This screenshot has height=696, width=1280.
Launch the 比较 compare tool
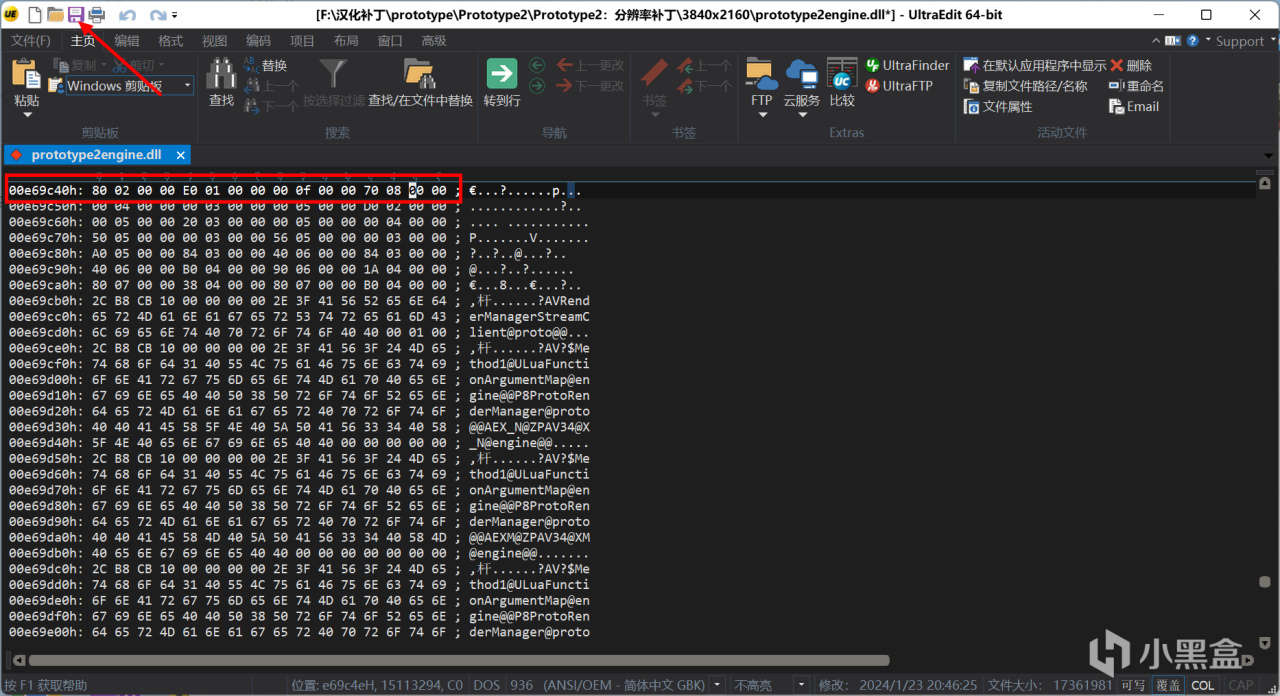coord(842,82)
